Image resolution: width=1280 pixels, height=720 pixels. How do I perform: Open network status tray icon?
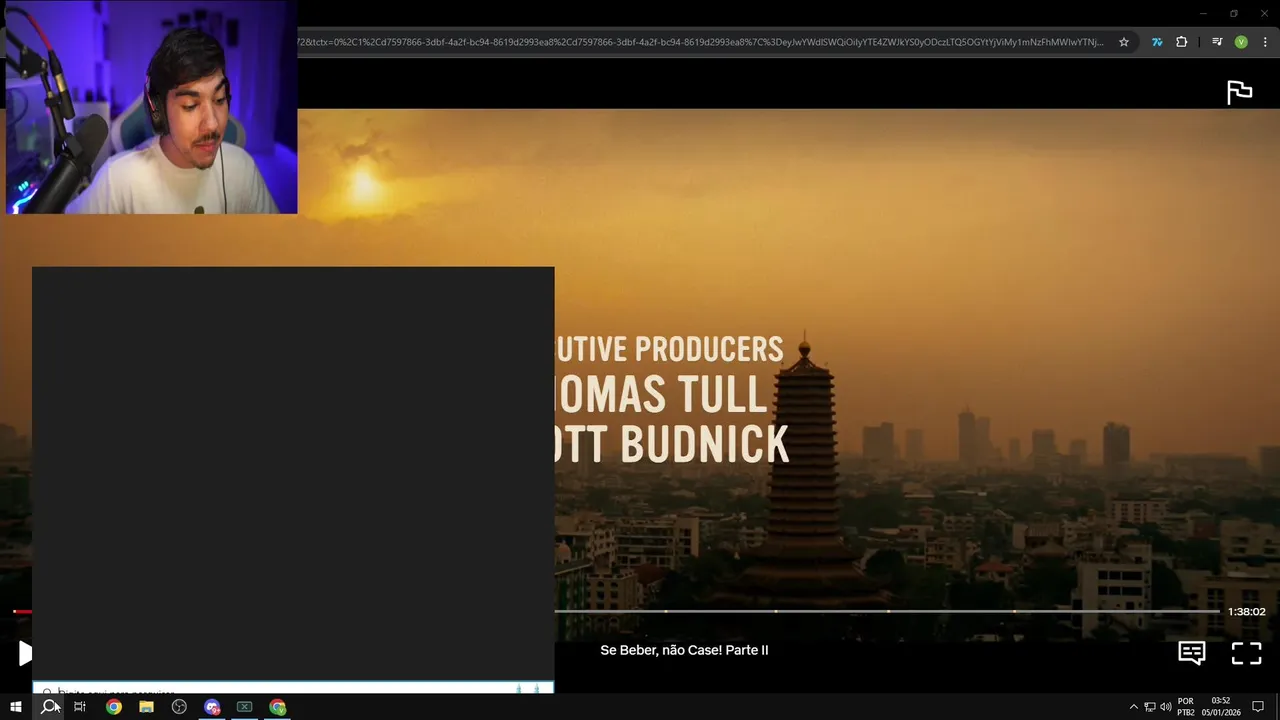click(x=1150, y=707)
